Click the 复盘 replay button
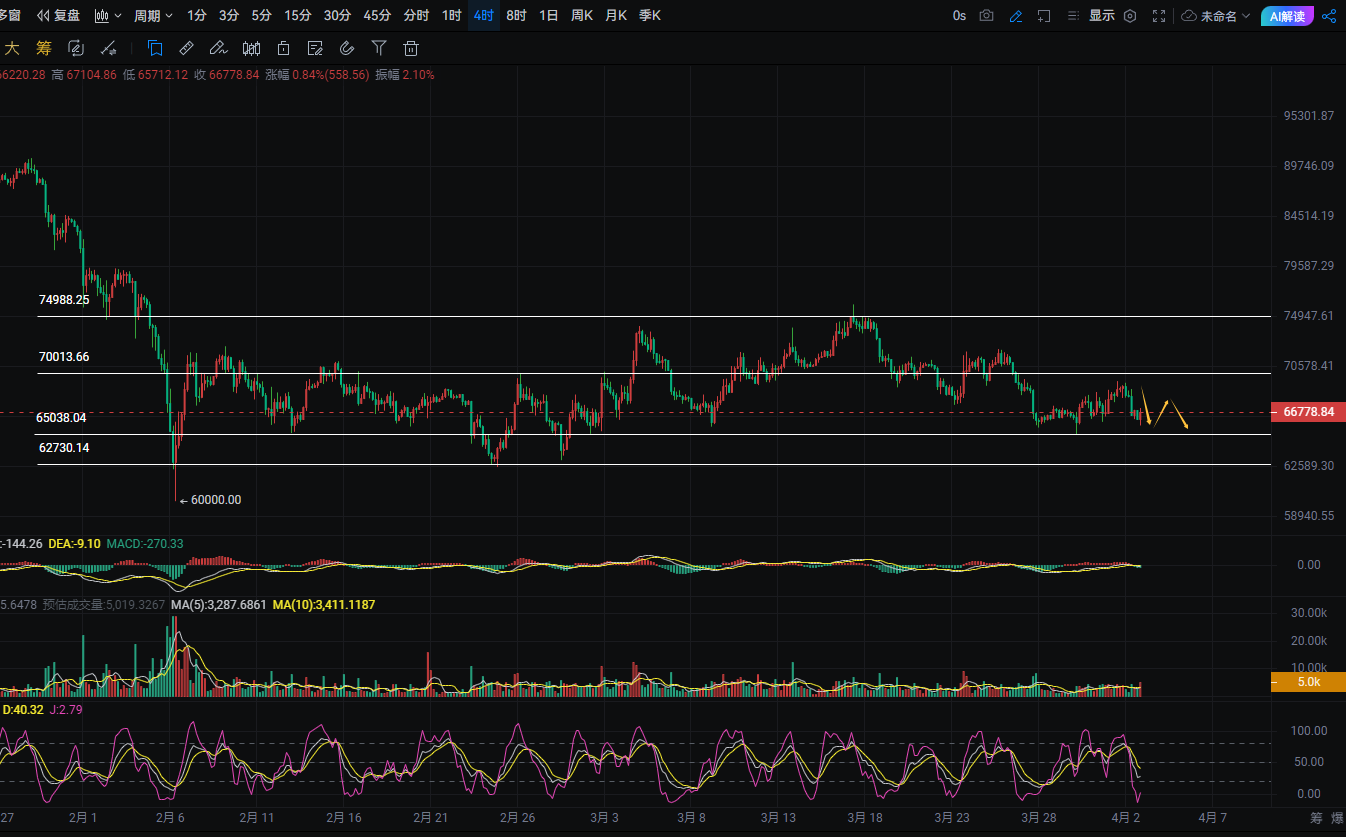Image resolution: width=1346 pixels, height=837 pixels. 58,16
